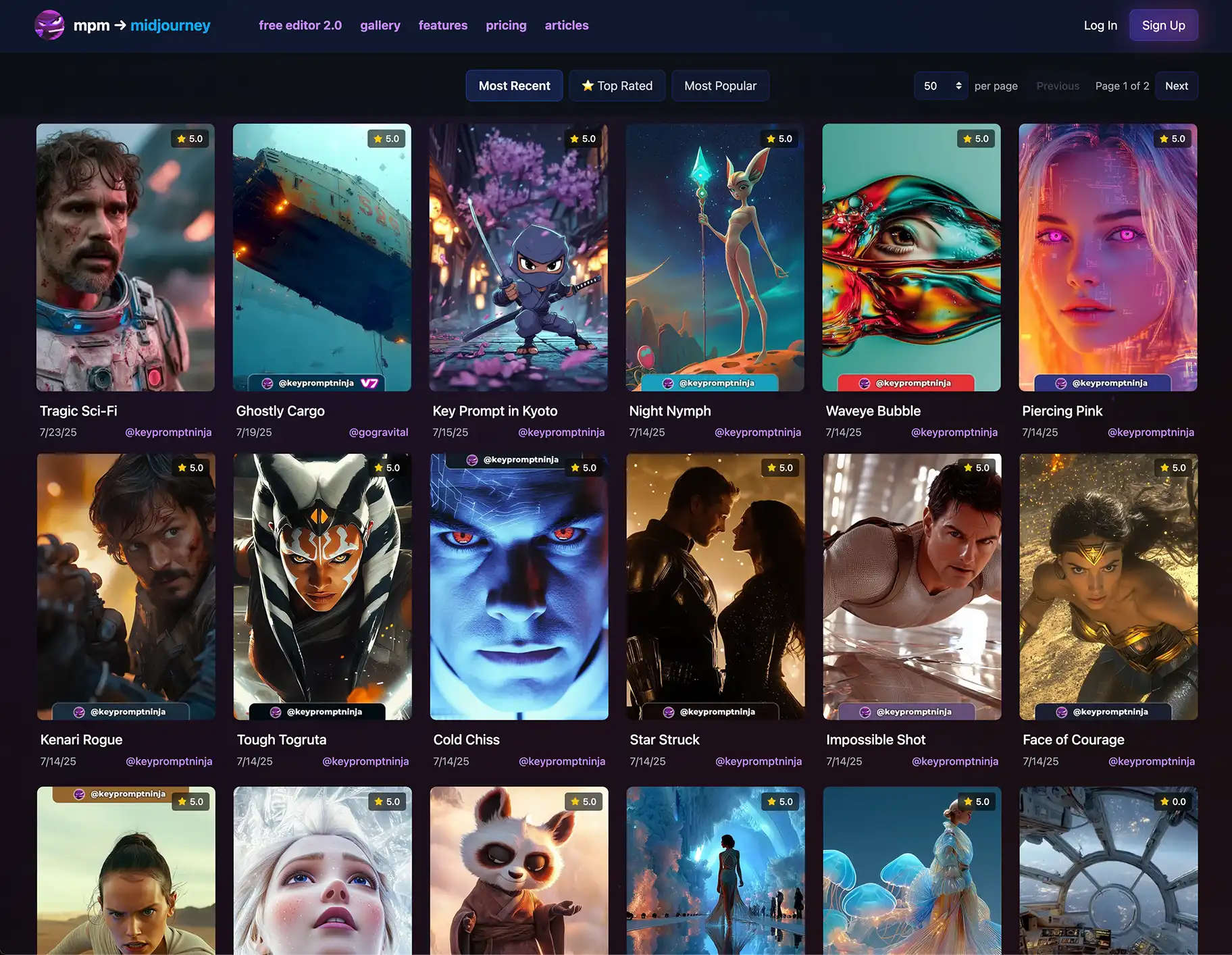The width and height of the screenshot is (1232, 955).
Task: Click the 5.0 star rating on Piercing Pink
Action: 1173,138
